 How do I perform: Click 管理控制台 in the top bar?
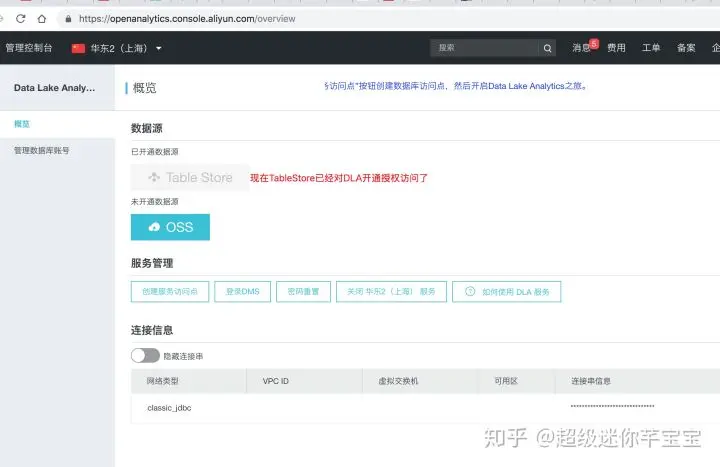point(29,48)
